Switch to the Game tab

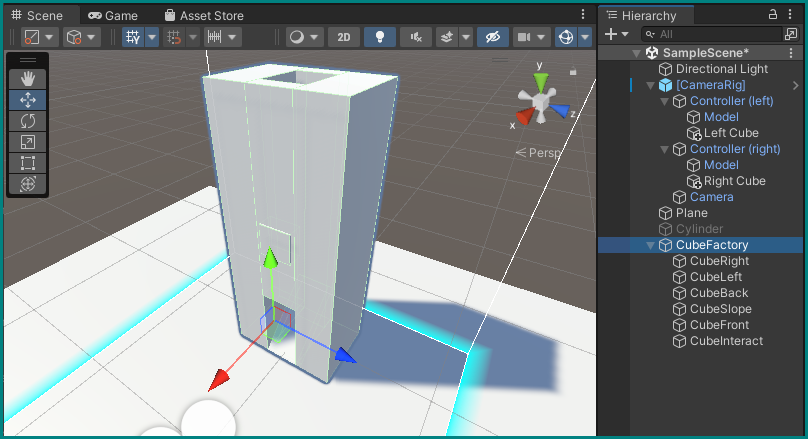[x=112, y=16]
